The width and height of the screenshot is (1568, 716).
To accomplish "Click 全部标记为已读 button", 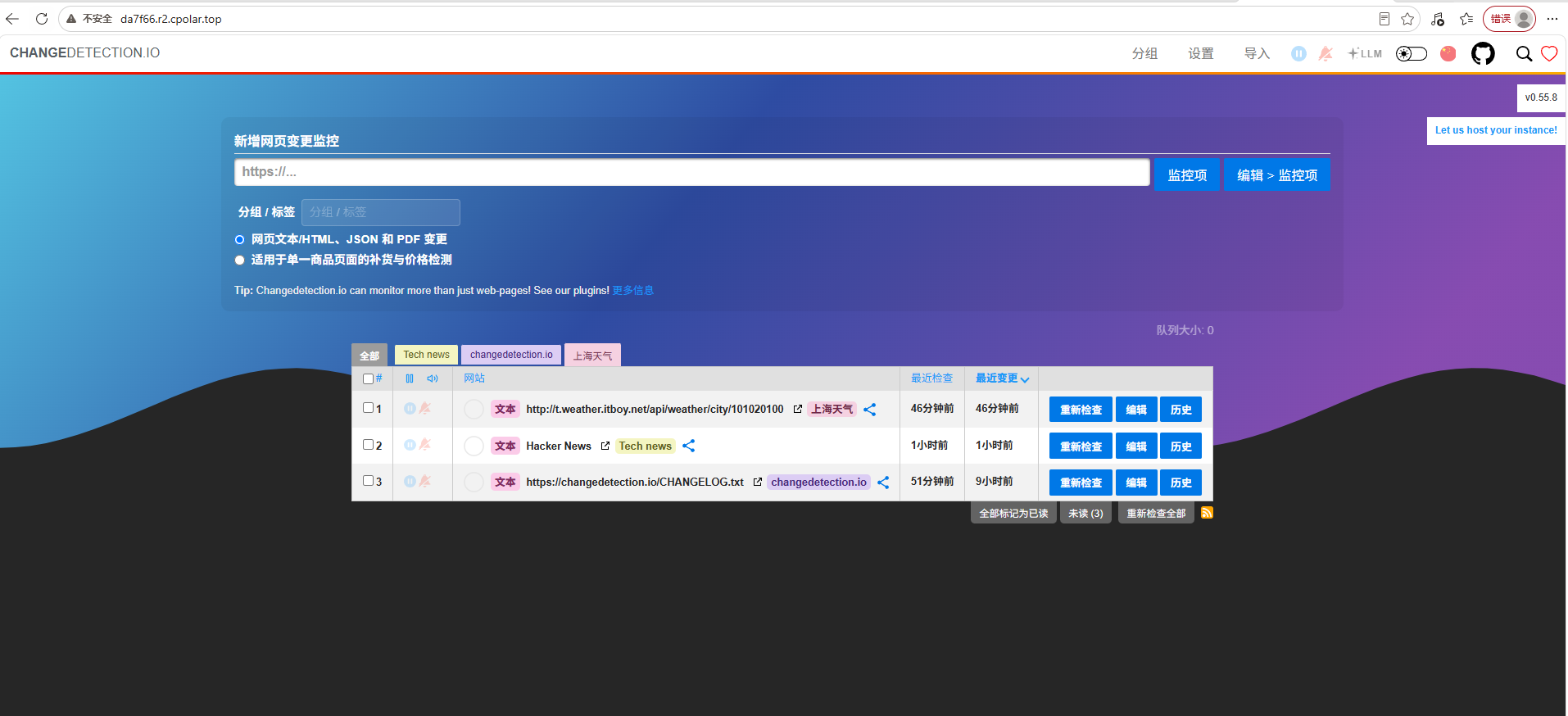I will click(x=1013, y=514).
